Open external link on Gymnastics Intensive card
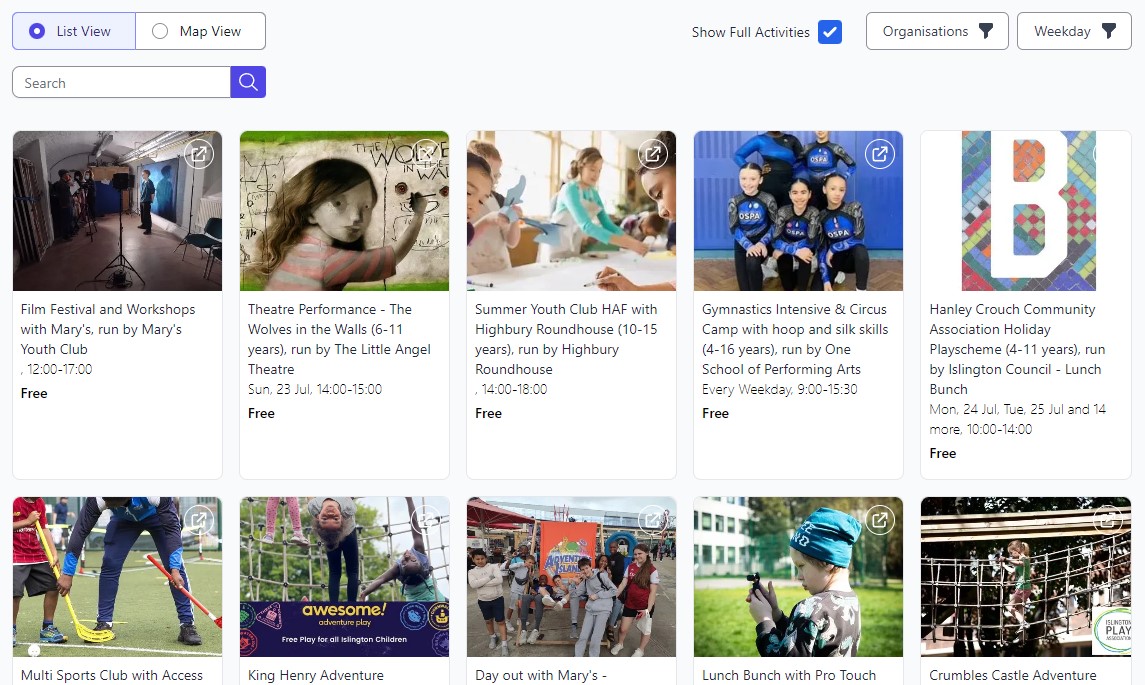 tap(880, 154)
